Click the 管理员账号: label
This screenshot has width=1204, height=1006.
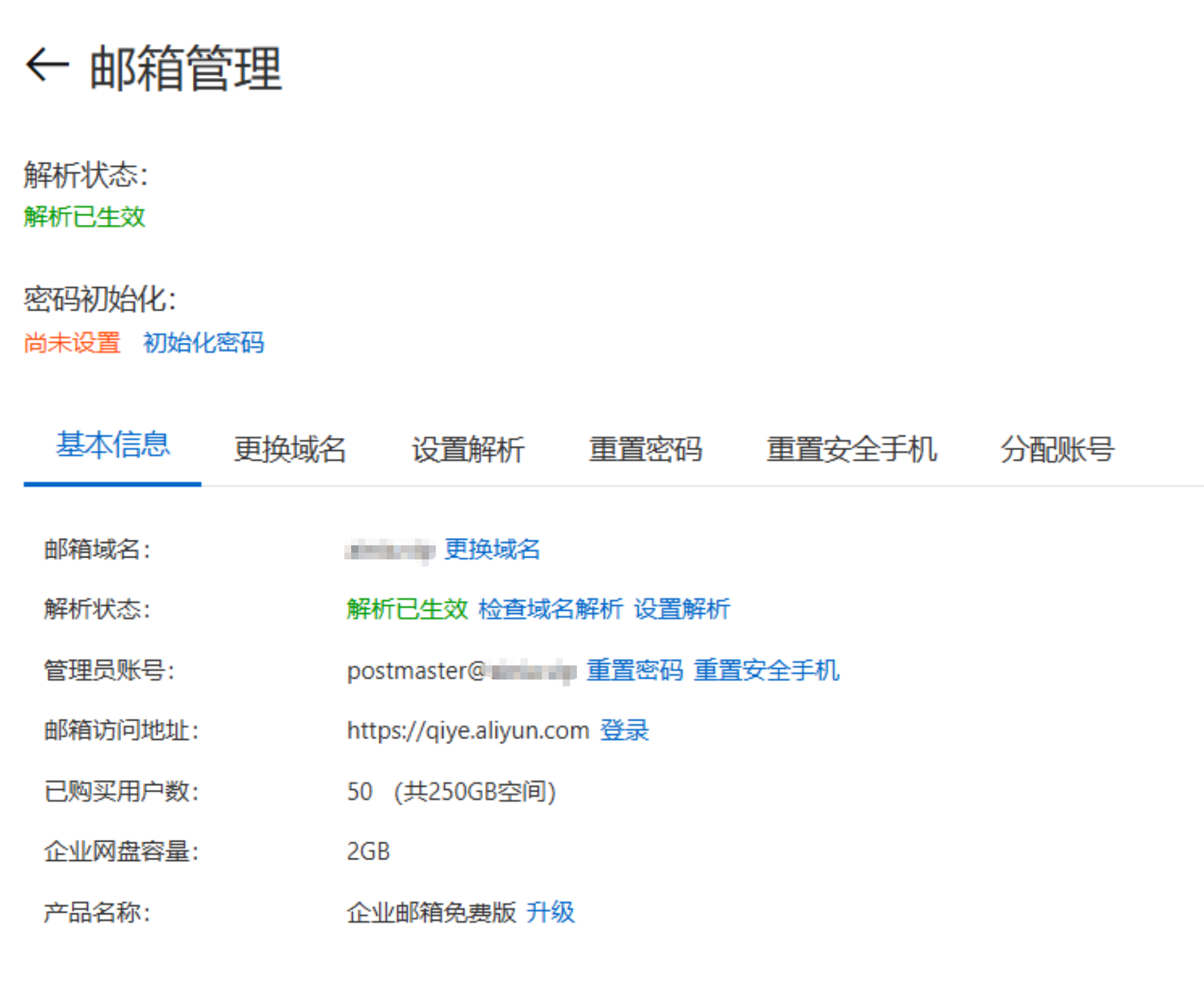(x=110, y=670)
